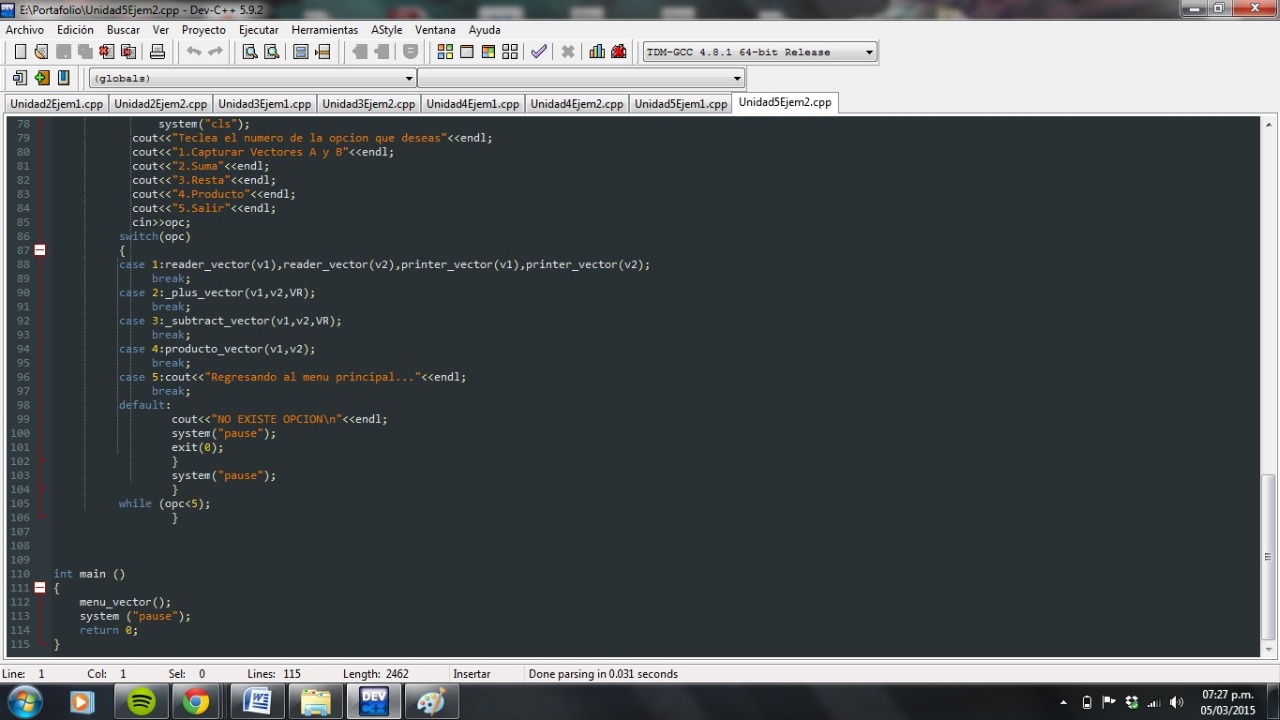Collapse the main function fold at line 111

tap(40, 588)
